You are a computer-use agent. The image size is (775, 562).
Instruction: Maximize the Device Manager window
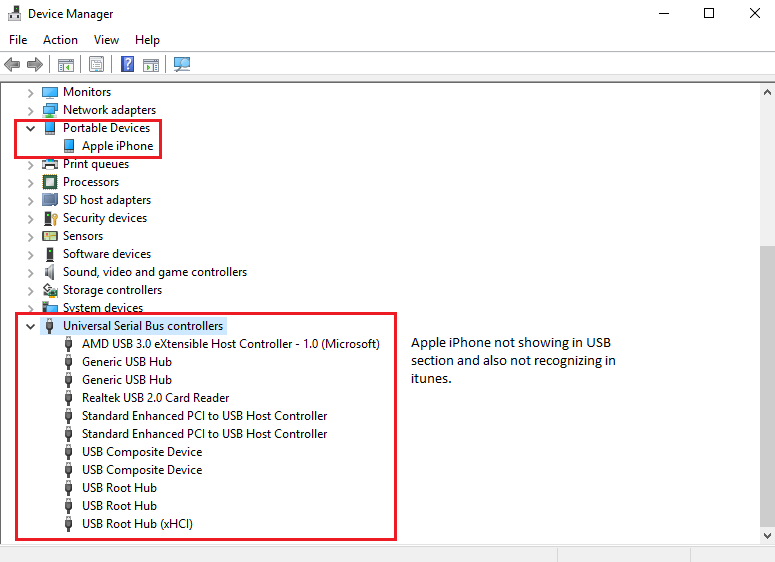(x=709, y=13)
